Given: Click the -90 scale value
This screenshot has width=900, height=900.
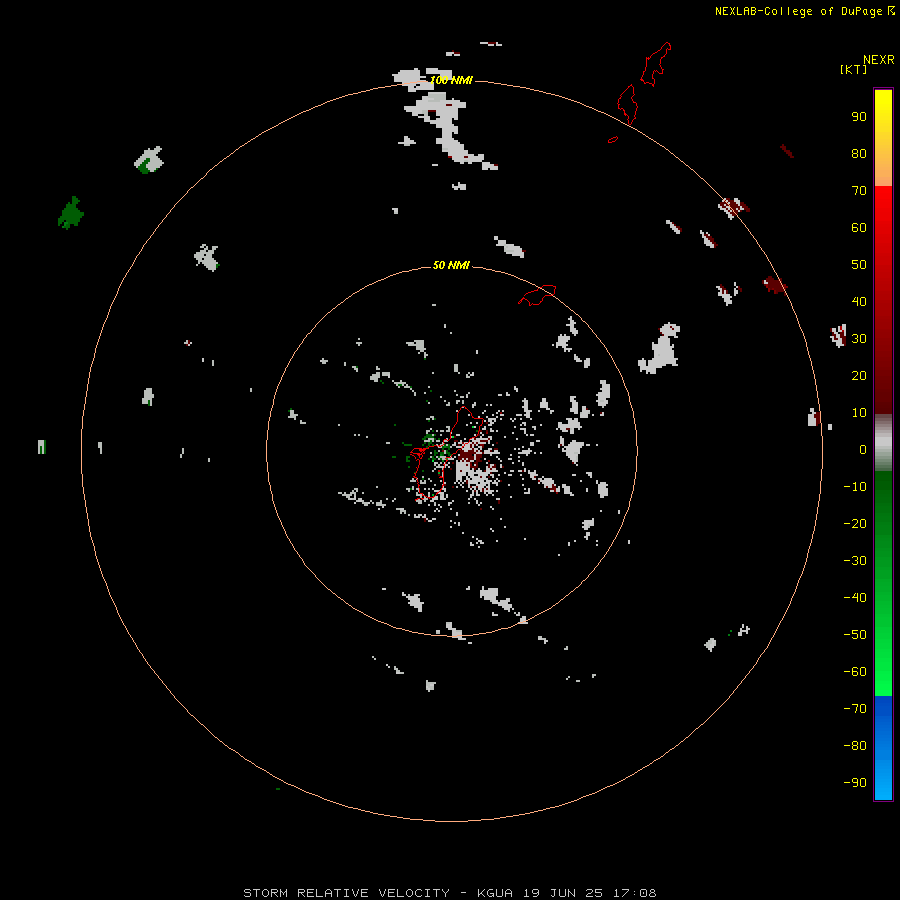Looking at the screenshot, I should tap(855, 783).
